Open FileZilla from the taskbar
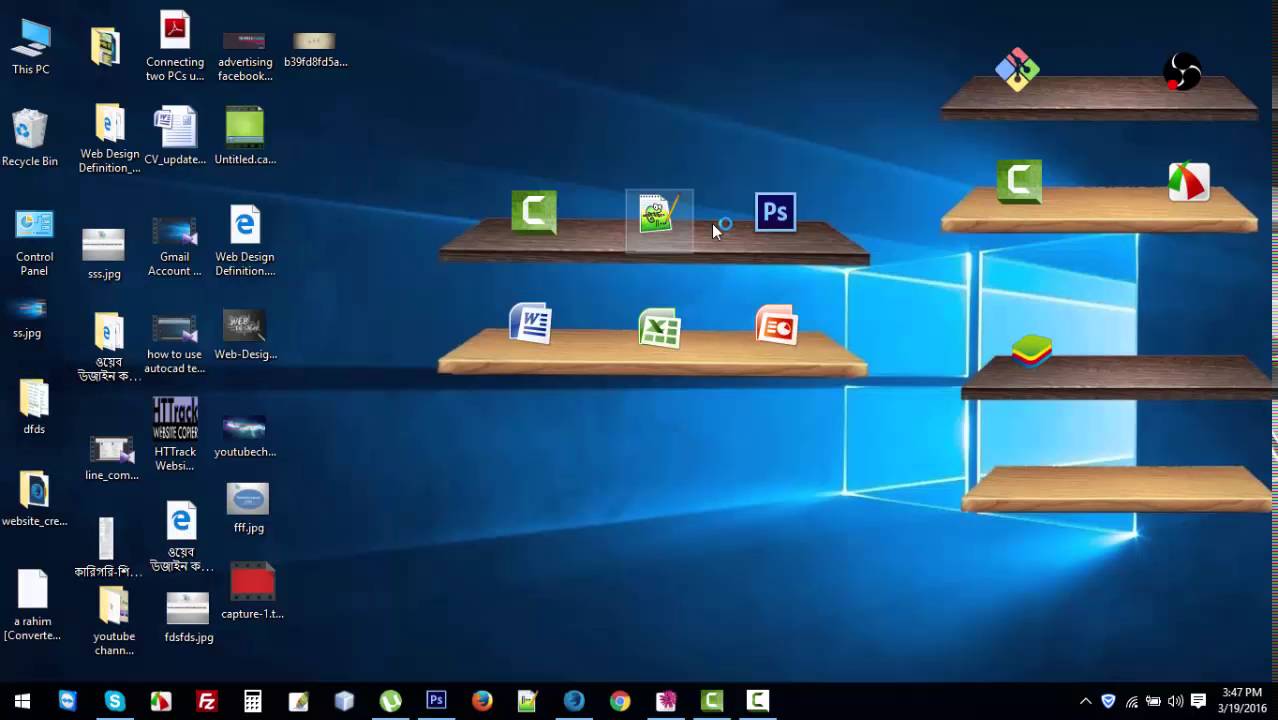Screen dimensions: 1278x720 click(207, 701)
